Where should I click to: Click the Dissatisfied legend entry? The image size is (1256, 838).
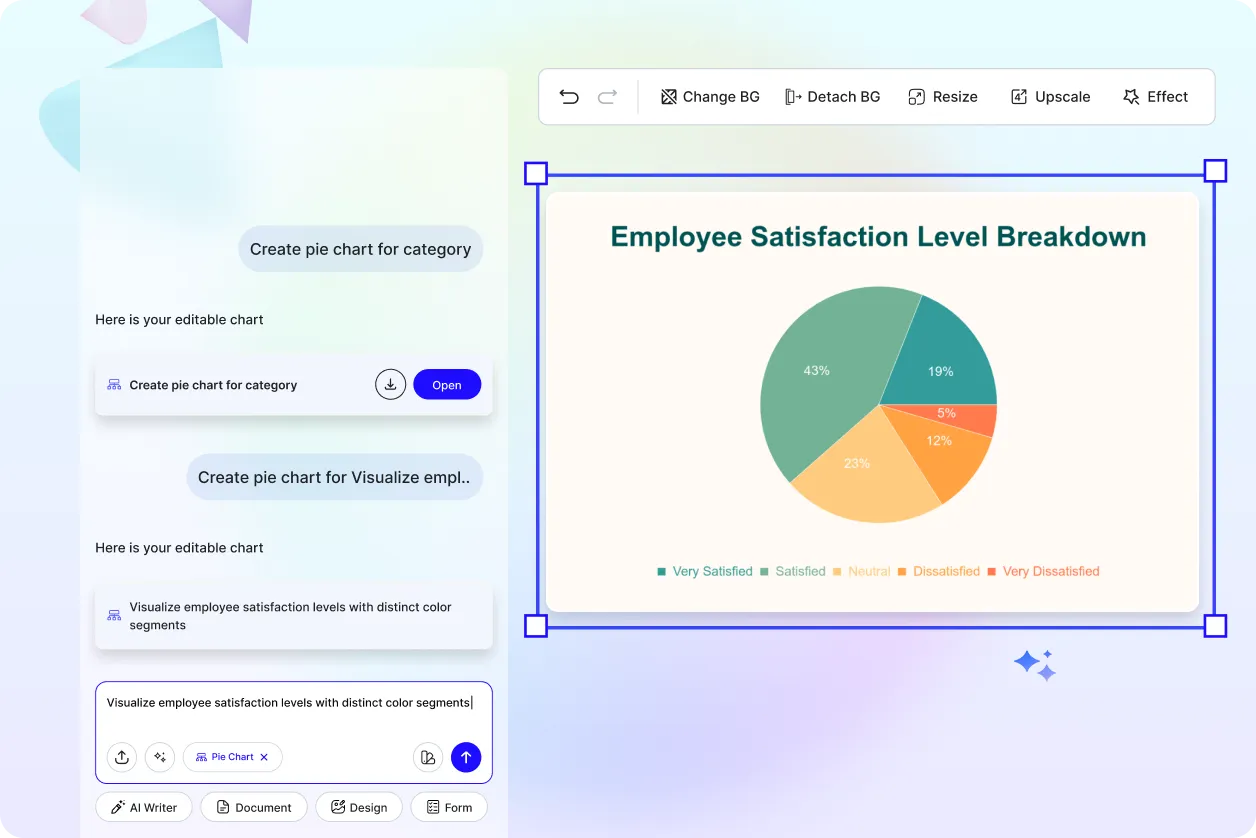[x=939, y=571]
